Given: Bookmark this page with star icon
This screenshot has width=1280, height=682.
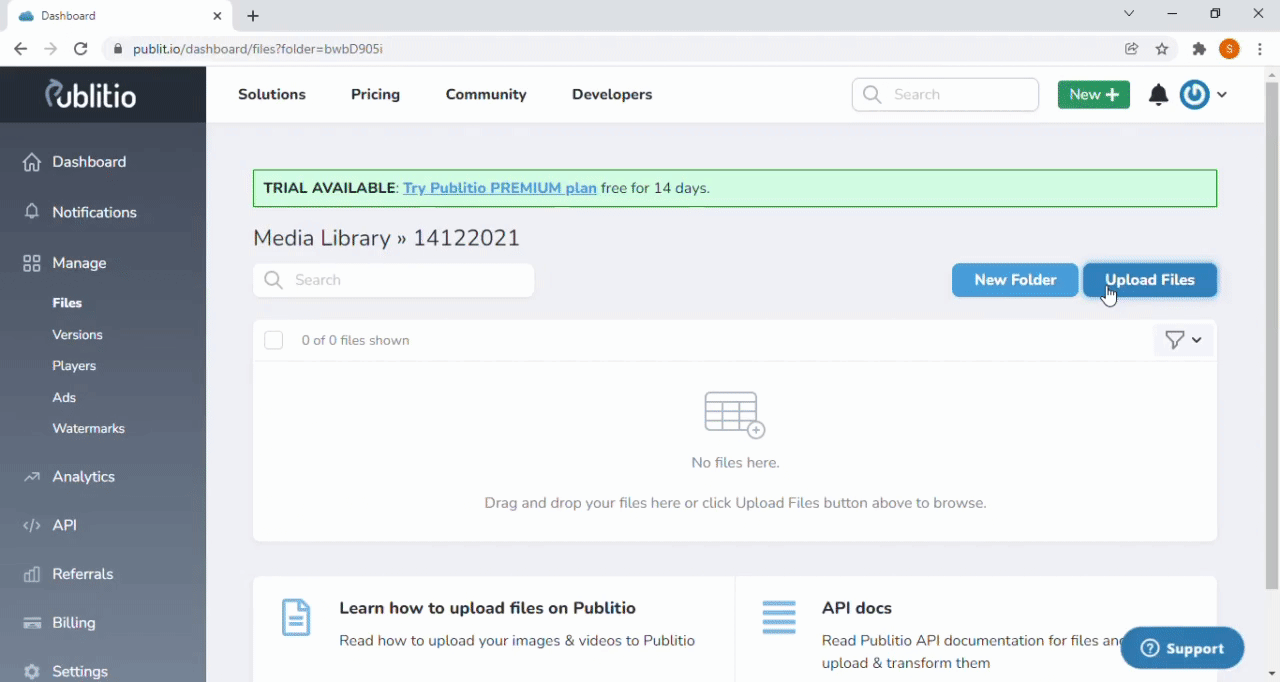Looking at the screenshot, I should point(1162,49).
